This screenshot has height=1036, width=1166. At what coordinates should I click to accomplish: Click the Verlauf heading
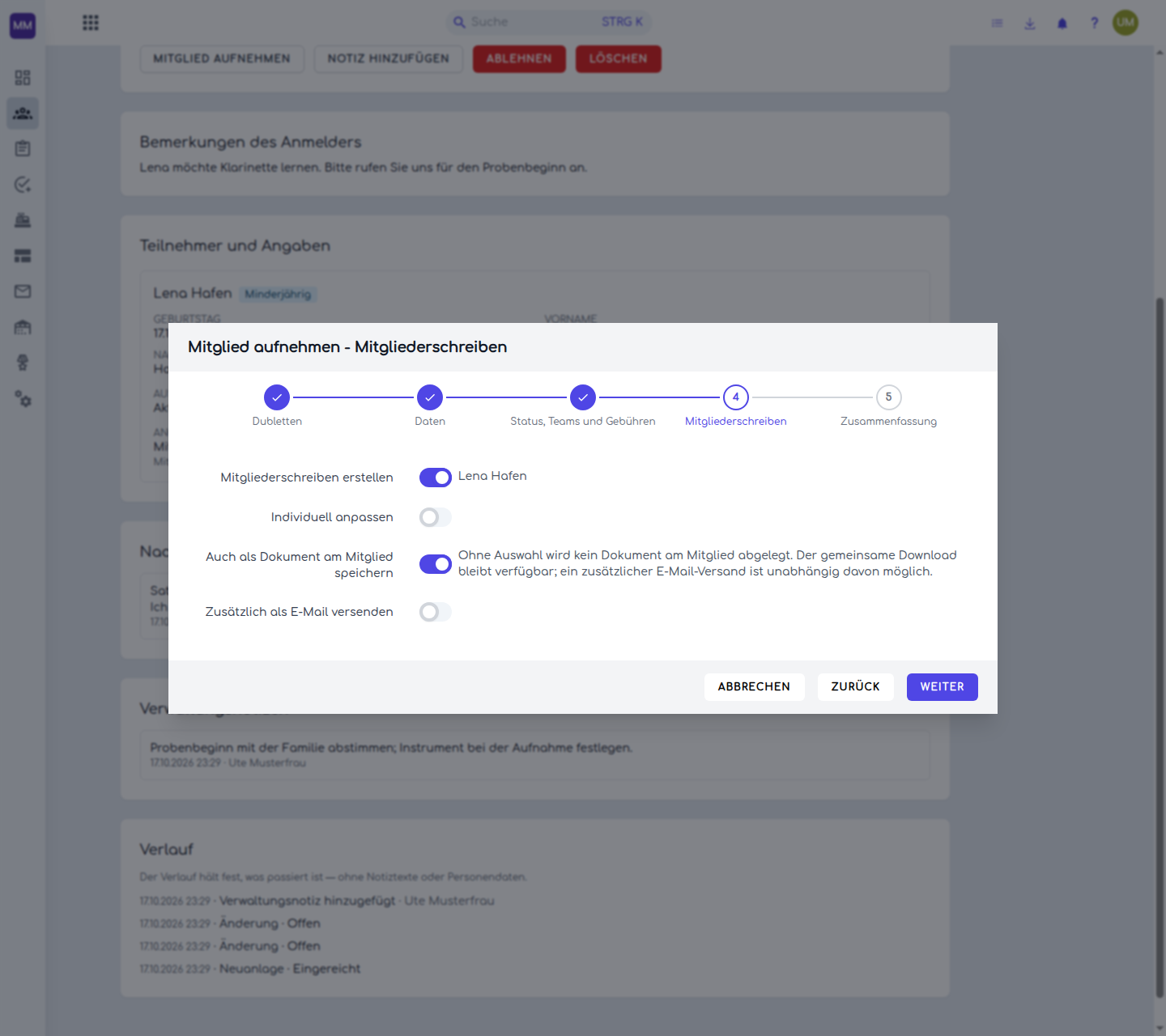(167, 849)
